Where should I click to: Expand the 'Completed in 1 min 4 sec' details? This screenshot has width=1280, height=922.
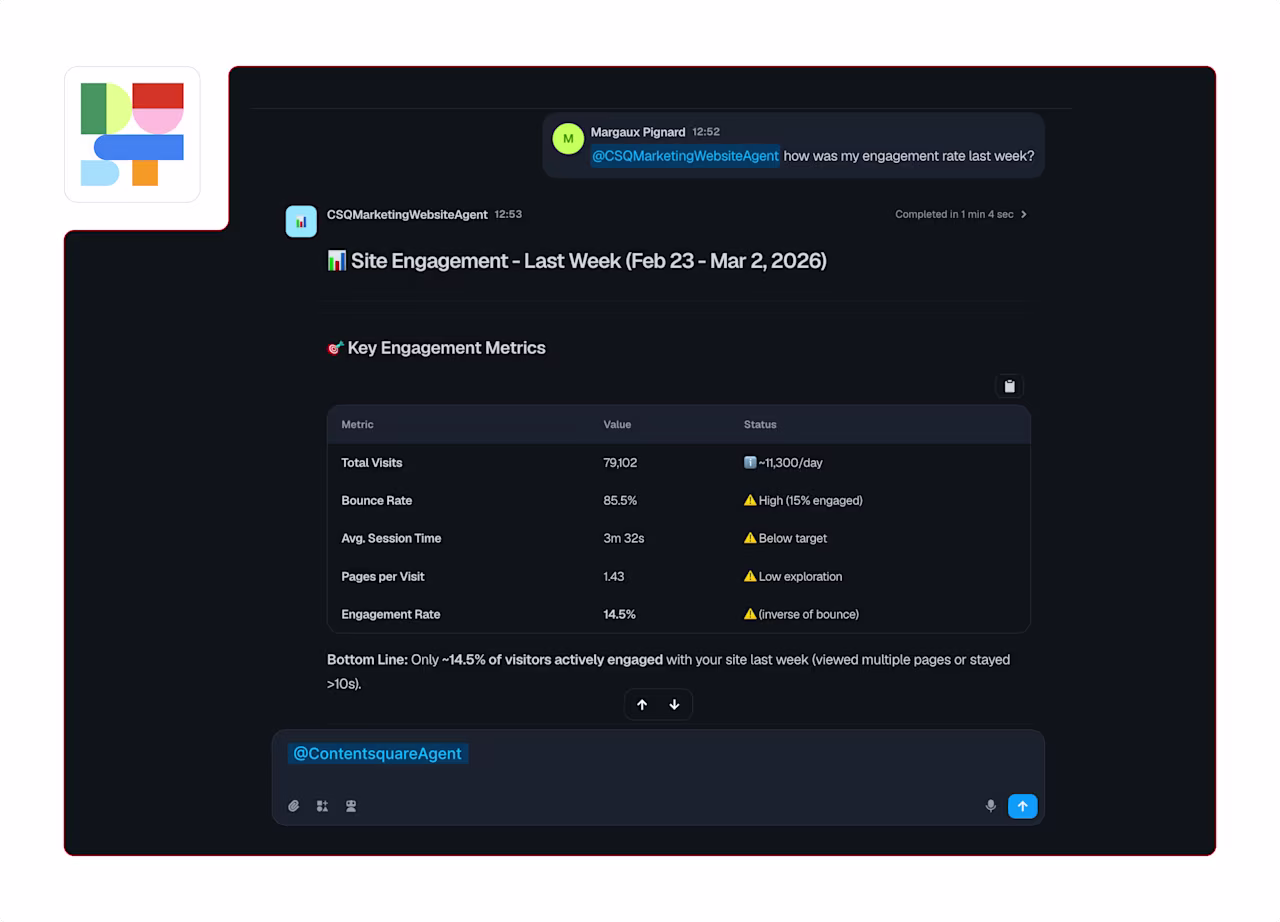click(961, 214)
